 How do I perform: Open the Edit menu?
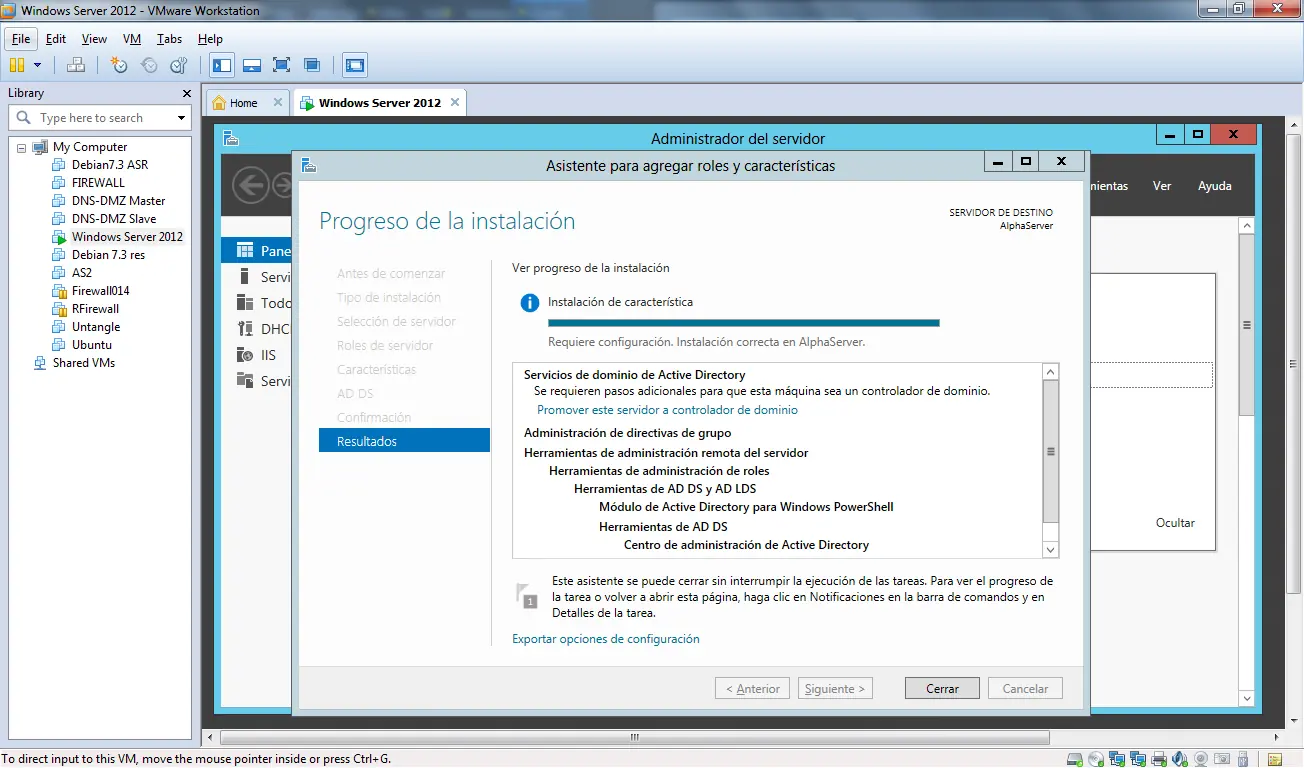(56, 39)
